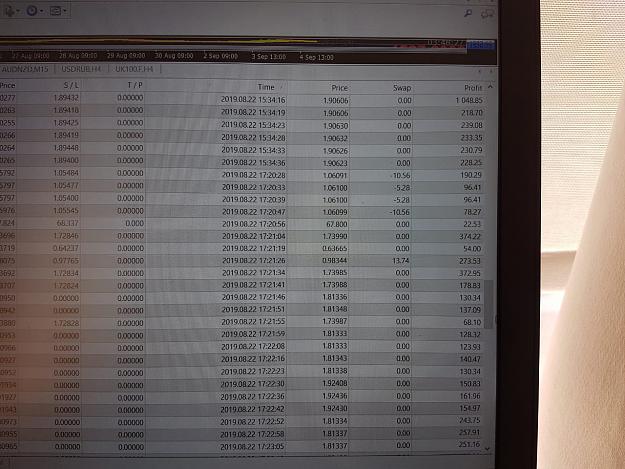Screen dimensions: 625x469
Task: Switch to the AUDNZD,M15 chart tab
Action: (x=25, y=69)
